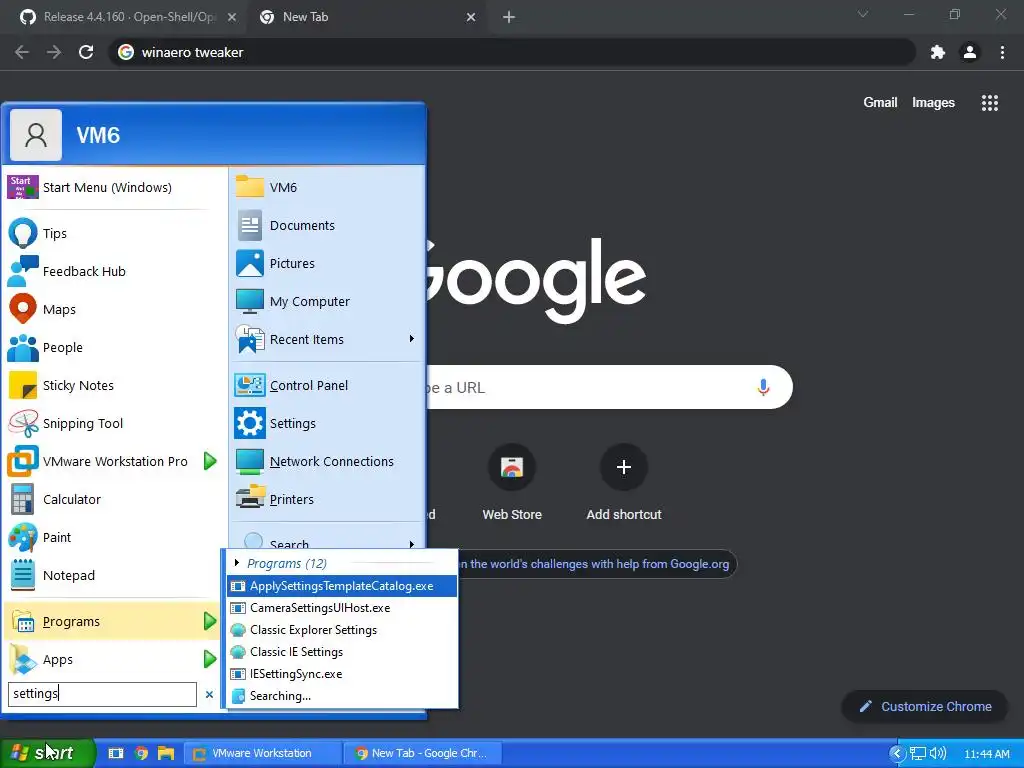Expand Recent Items submenu arrow

tap(411, 338)
